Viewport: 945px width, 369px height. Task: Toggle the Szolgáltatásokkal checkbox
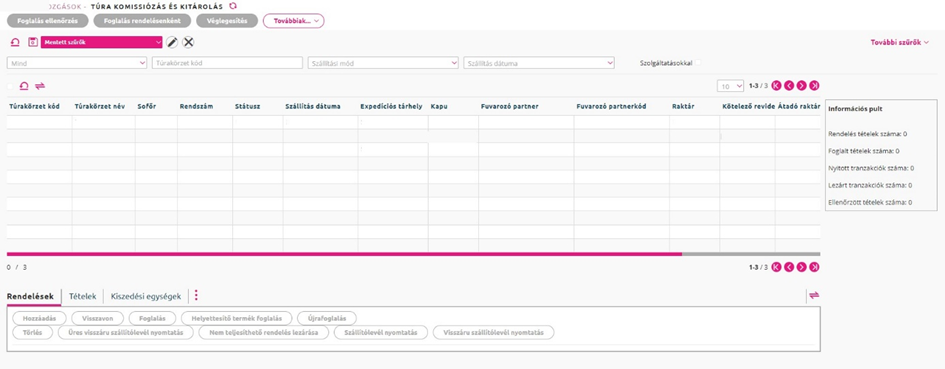pyautogui.click(x=699, y=63)
